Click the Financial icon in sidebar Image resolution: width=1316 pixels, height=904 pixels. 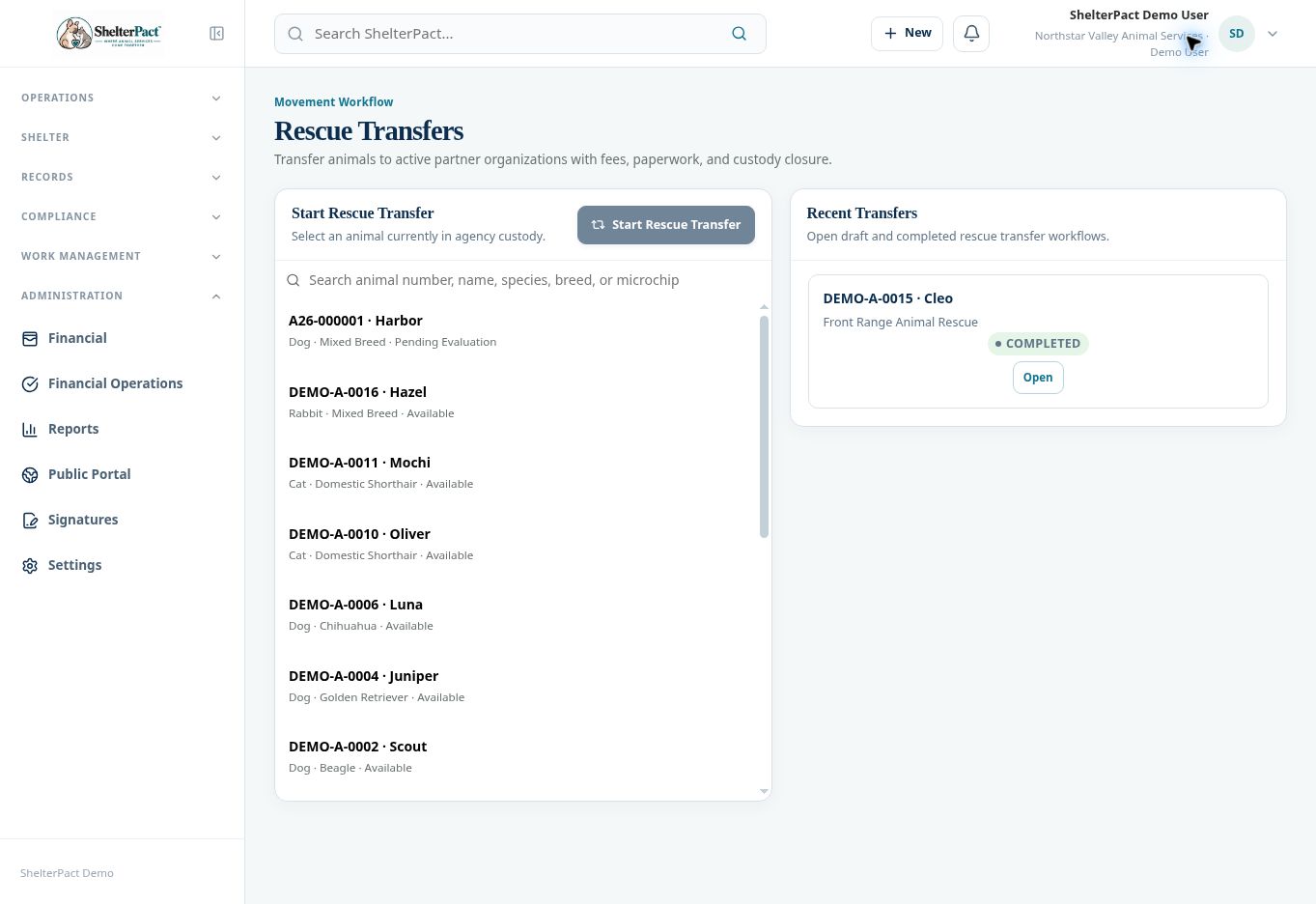click(30, 339)
